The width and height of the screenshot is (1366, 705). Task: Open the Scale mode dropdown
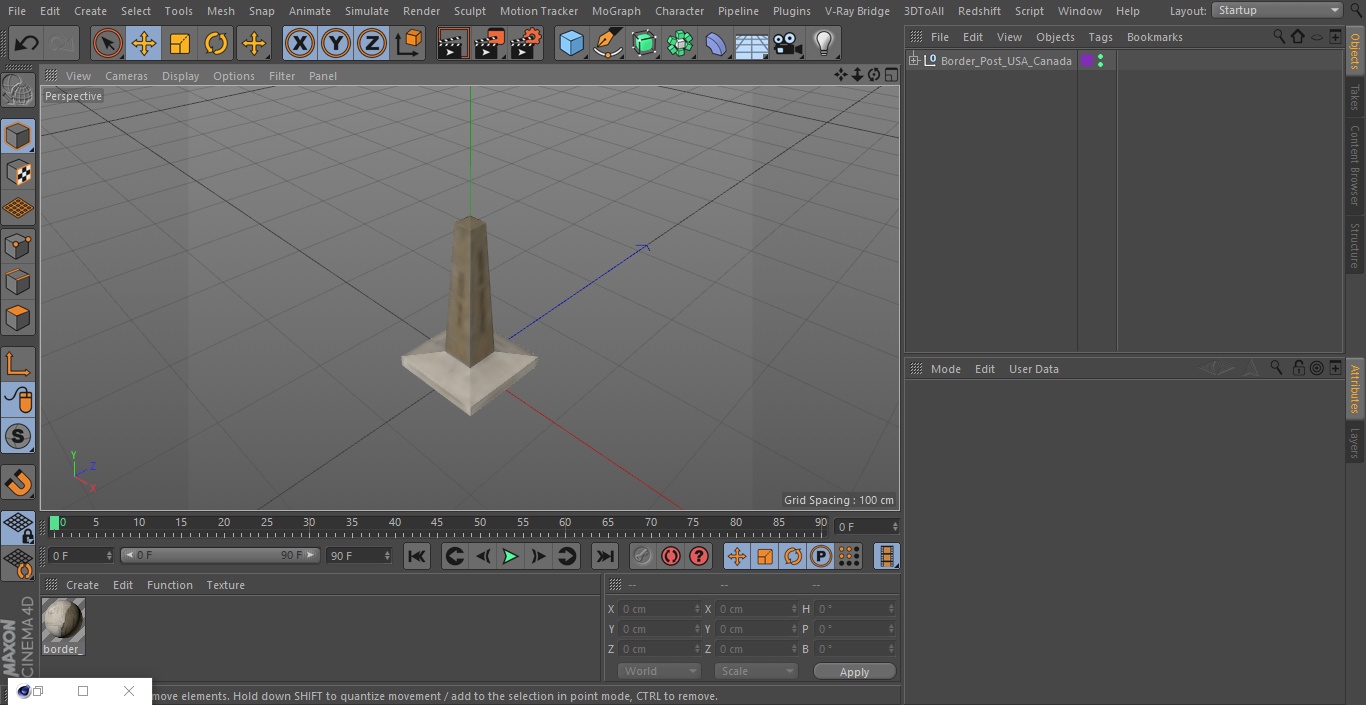point(756,671)
